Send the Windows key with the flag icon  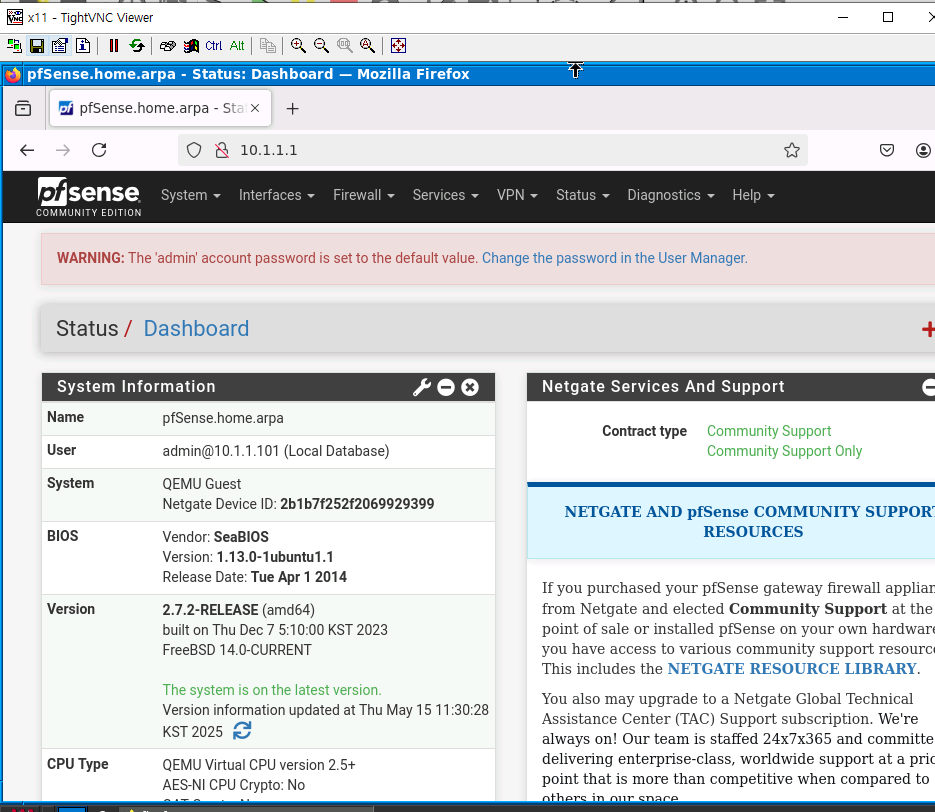click(191, 45)
